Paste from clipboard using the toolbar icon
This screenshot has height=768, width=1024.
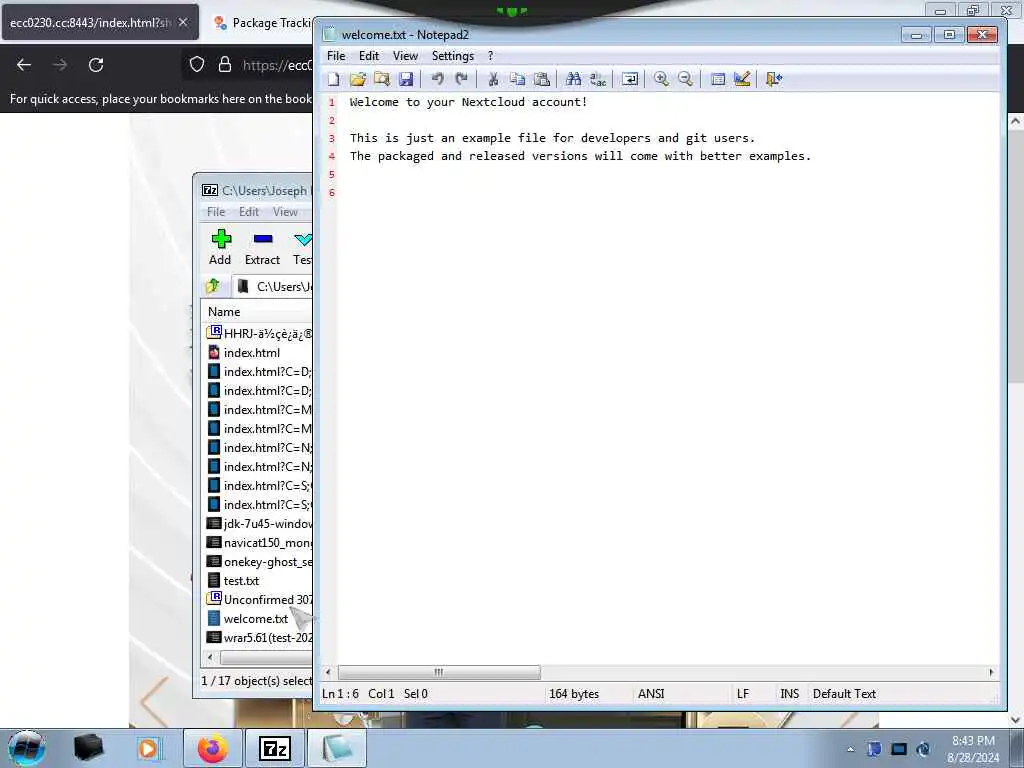pyautogui.click(x=541, y=80)
